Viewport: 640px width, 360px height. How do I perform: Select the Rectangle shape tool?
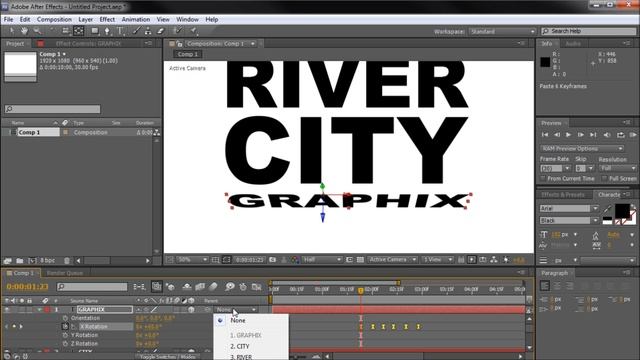[x=95, y=31]
